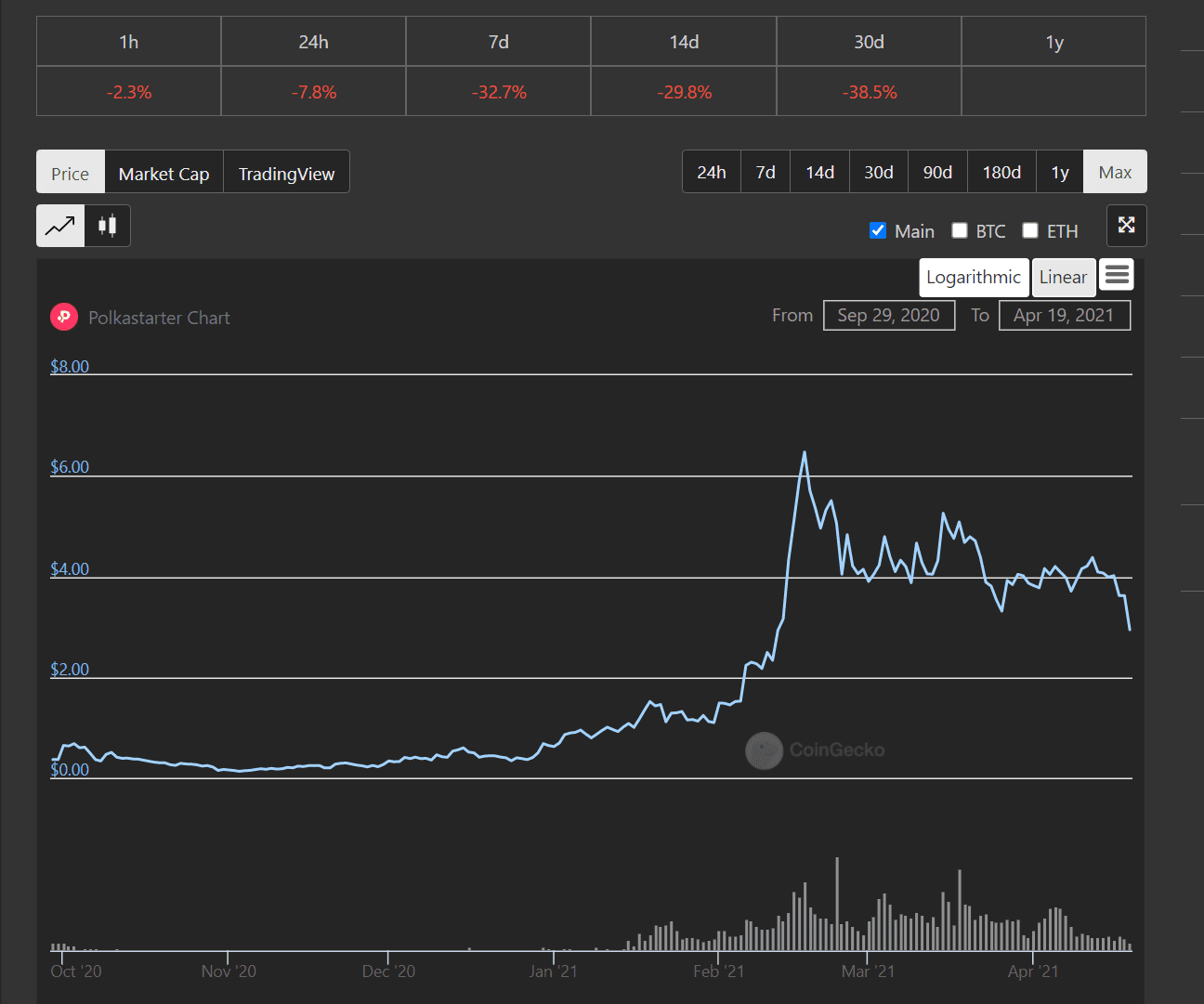Edit the From date Sep 29, 2020

(x=888, y=316)
